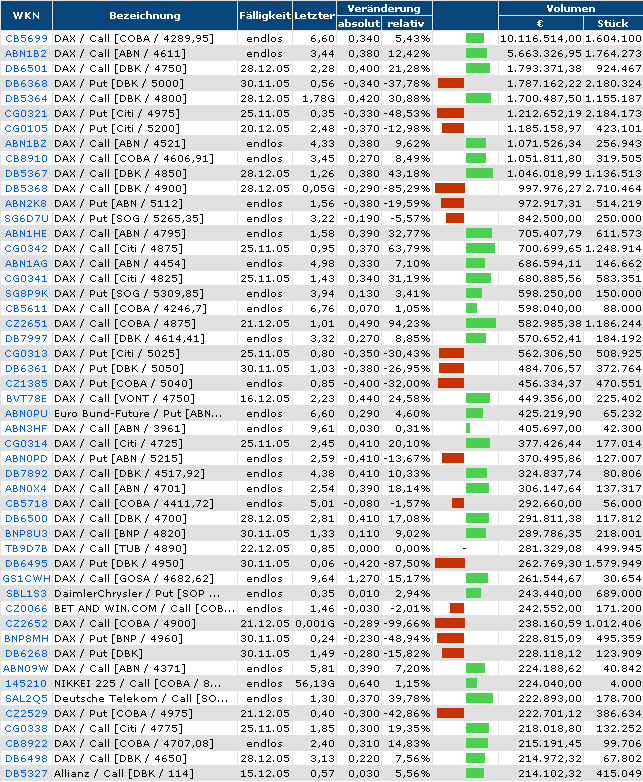The width and height of the screenshot is (643, 782).
Task: Click red change bar in DB6495 row
Action: pyautogui.click(x=450, y=564)
